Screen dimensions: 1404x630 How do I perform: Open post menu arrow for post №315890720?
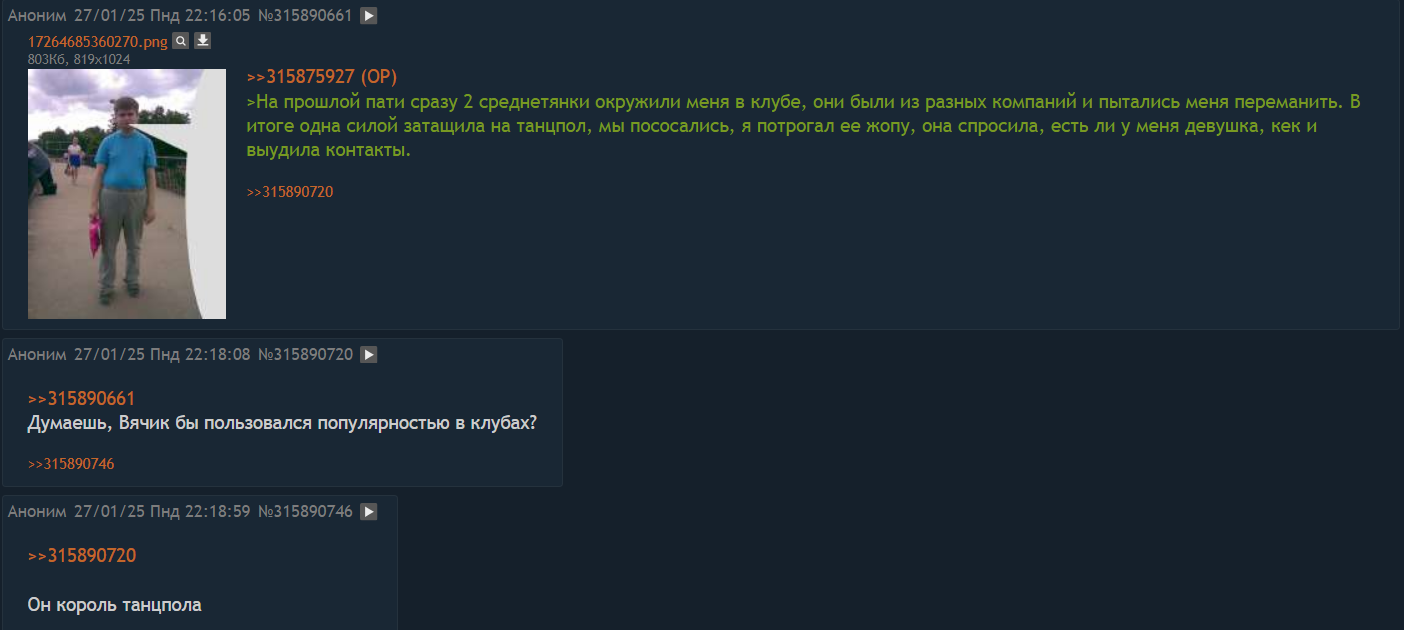369,354
